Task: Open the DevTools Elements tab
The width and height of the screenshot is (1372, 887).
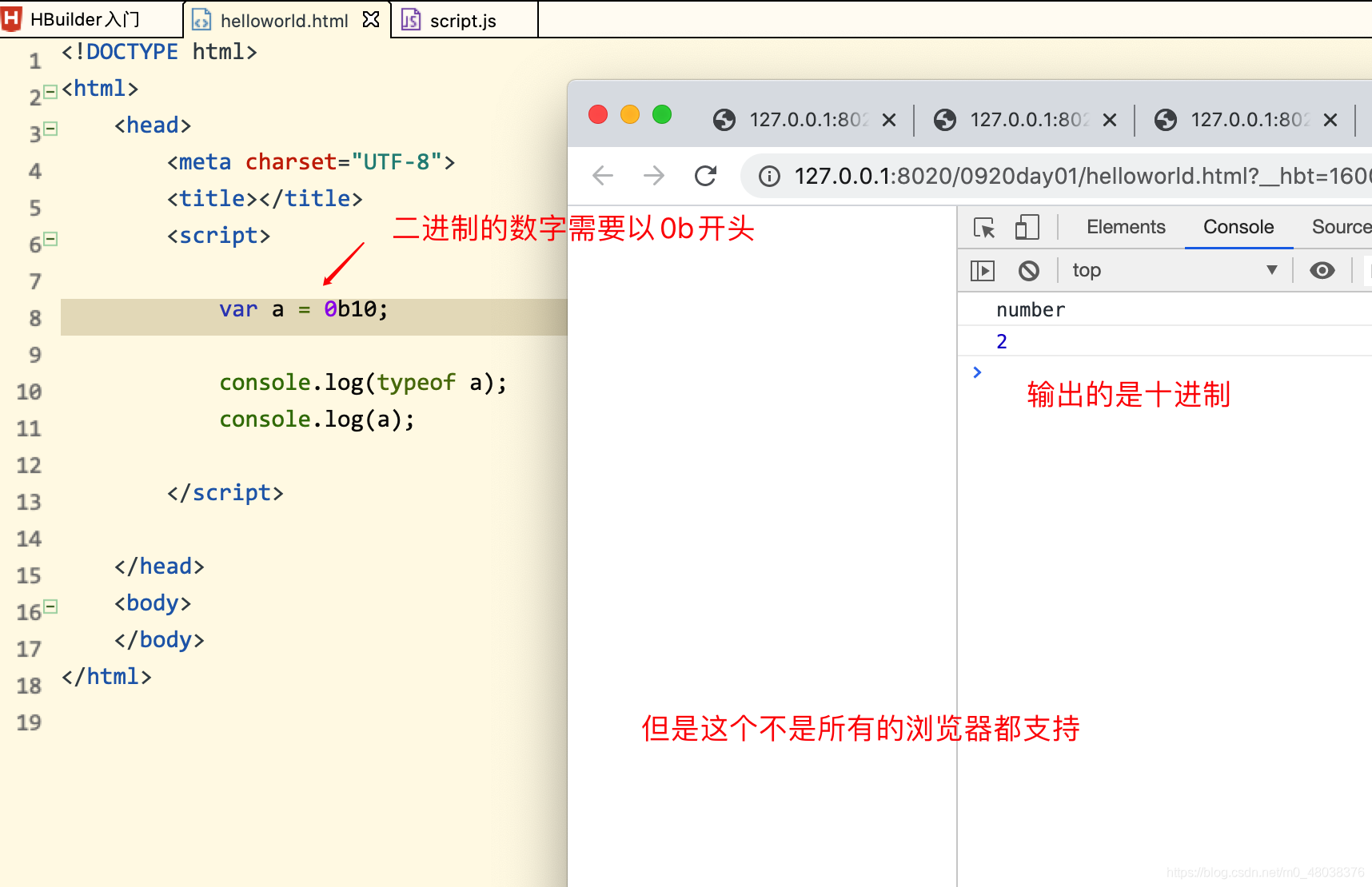Action: (1126, 227)
